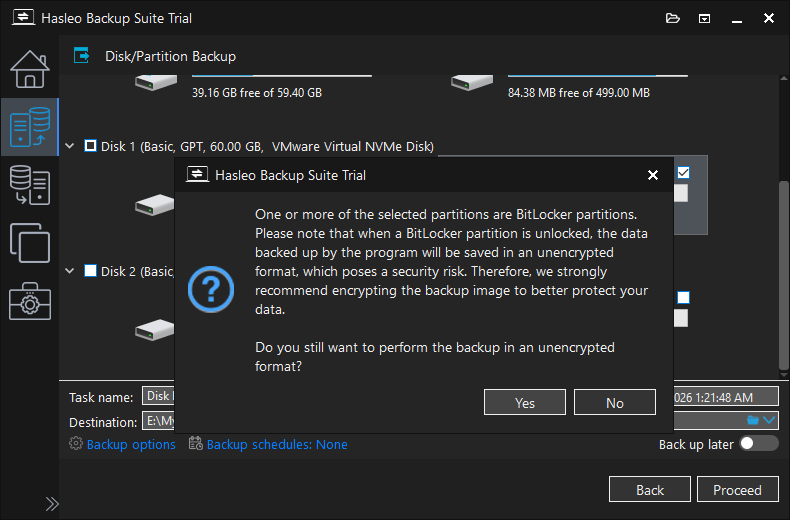Click the Backup schedules calendar icon
Screen dimensions: 790x520
(195, 443)
